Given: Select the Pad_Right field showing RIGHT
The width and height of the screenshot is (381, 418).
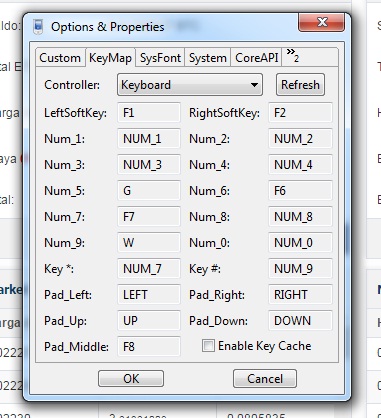Looking at the screenshot, I should [x=300, y=295].
